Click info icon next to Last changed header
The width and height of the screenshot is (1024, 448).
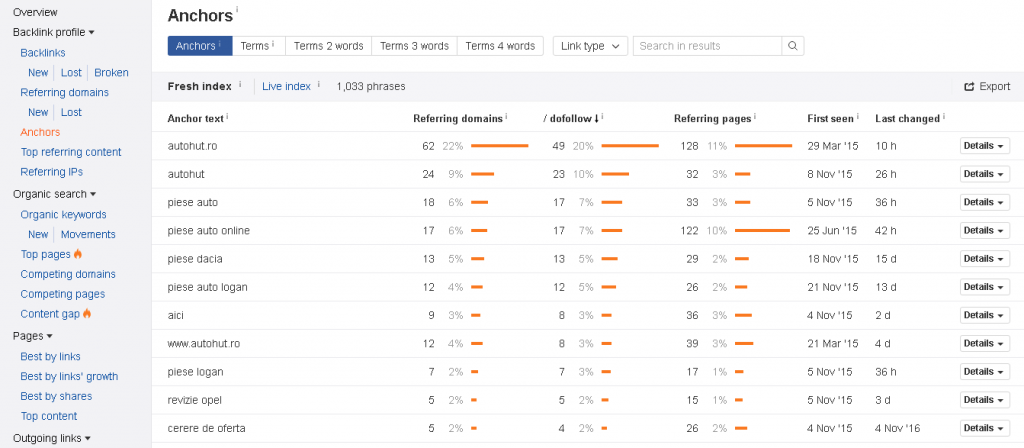(945, 117)
